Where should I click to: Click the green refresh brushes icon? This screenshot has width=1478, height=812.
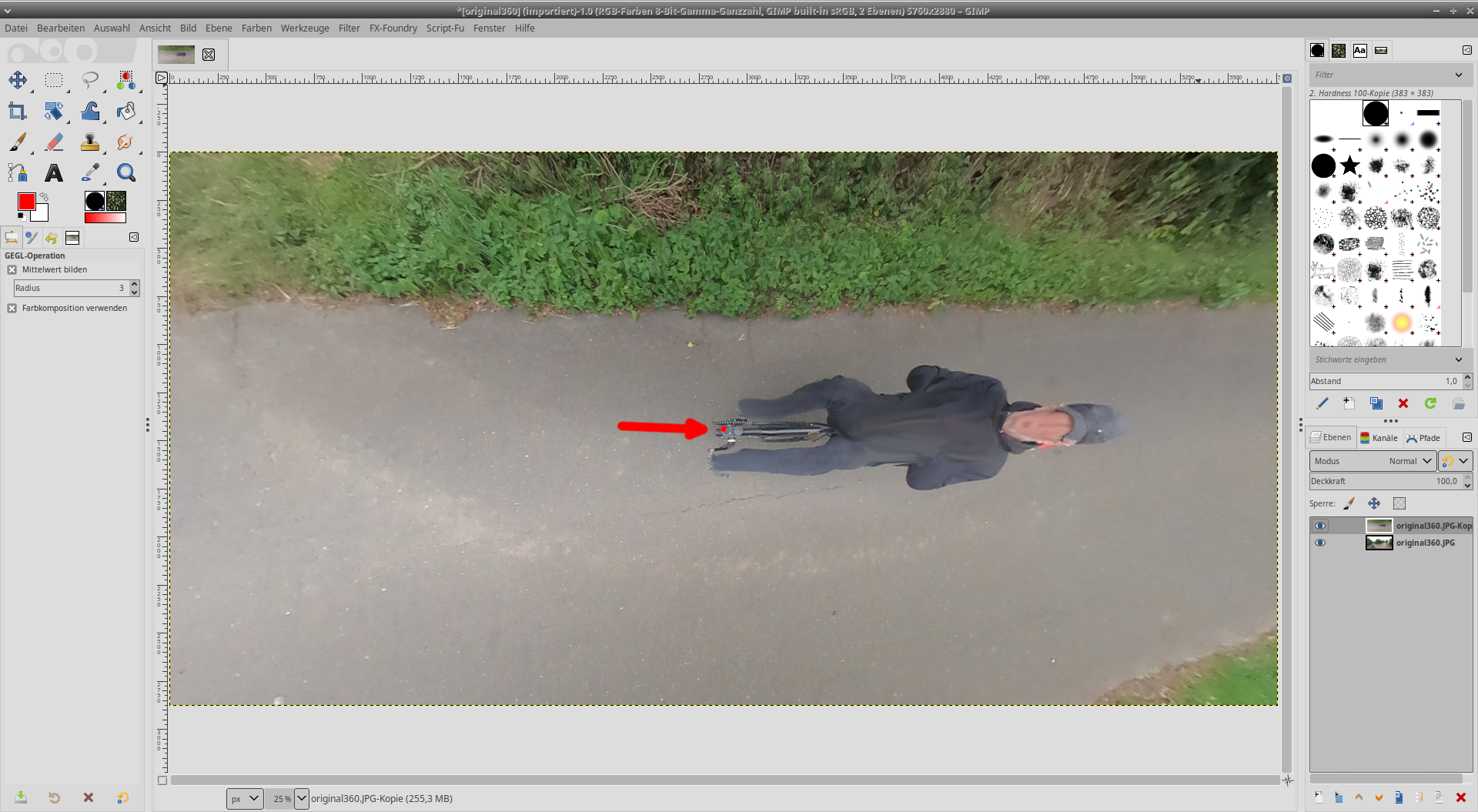tap(1430, 403)
